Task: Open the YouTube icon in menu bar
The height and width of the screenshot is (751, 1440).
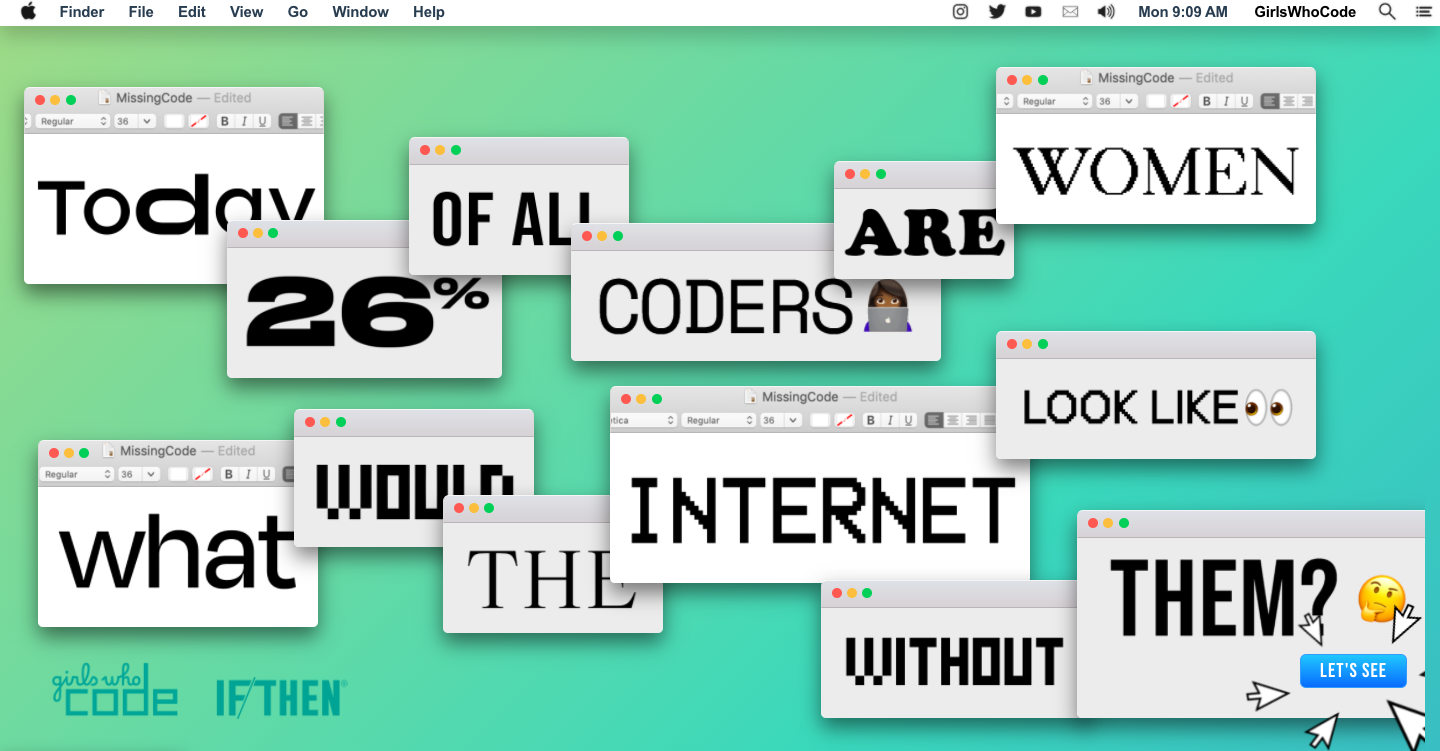Action: [1033, 12]
